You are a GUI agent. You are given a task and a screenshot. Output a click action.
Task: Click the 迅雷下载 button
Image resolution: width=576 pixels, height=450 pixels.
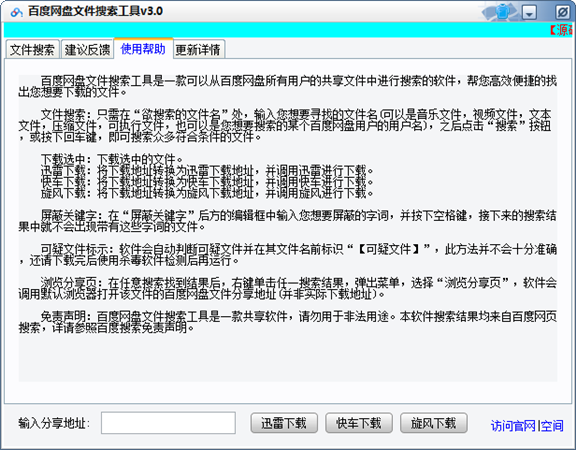(284, 423)
